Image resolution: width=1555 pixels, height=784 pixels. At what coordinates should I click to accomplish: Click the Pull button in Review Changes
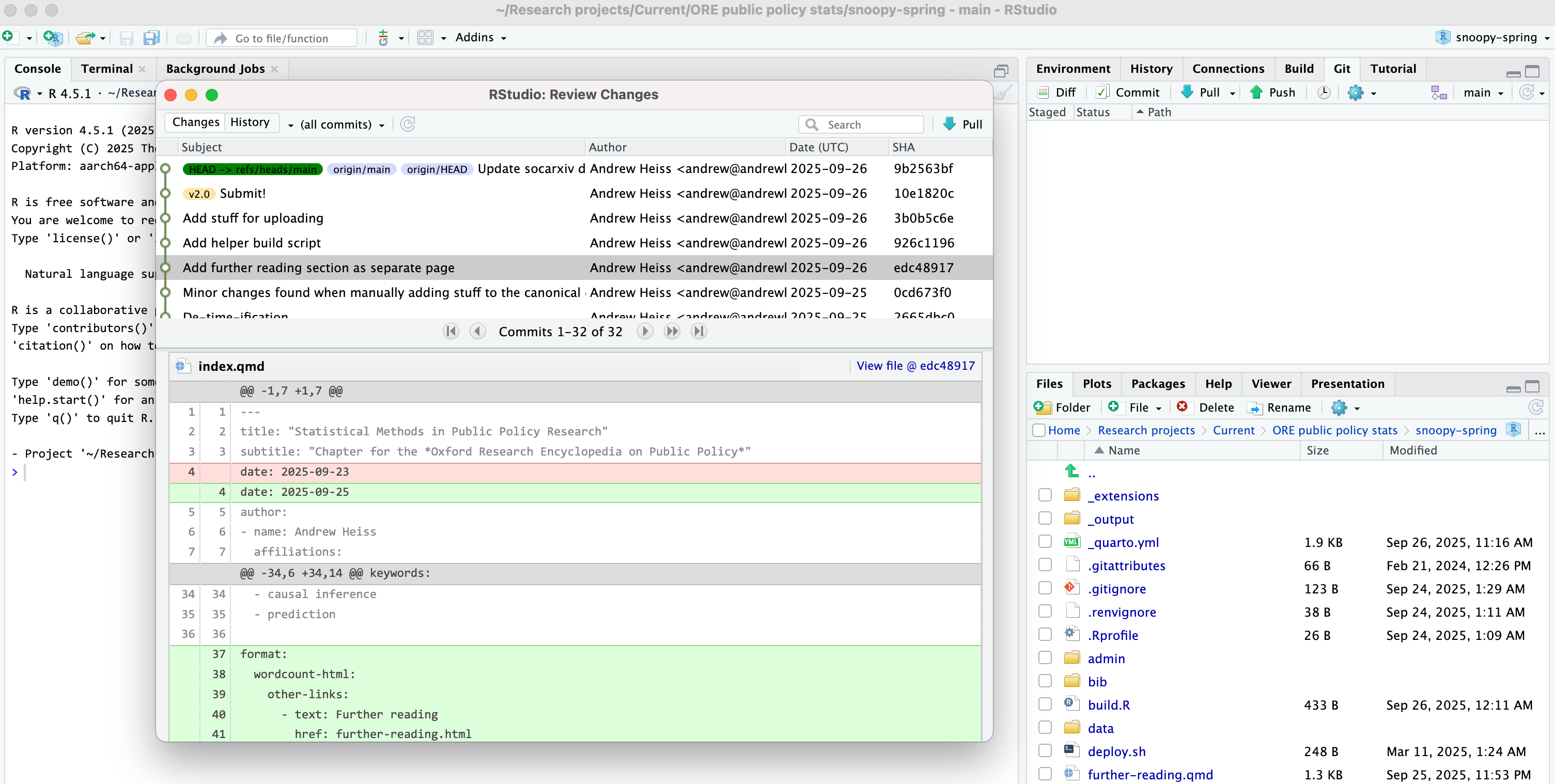963,124
